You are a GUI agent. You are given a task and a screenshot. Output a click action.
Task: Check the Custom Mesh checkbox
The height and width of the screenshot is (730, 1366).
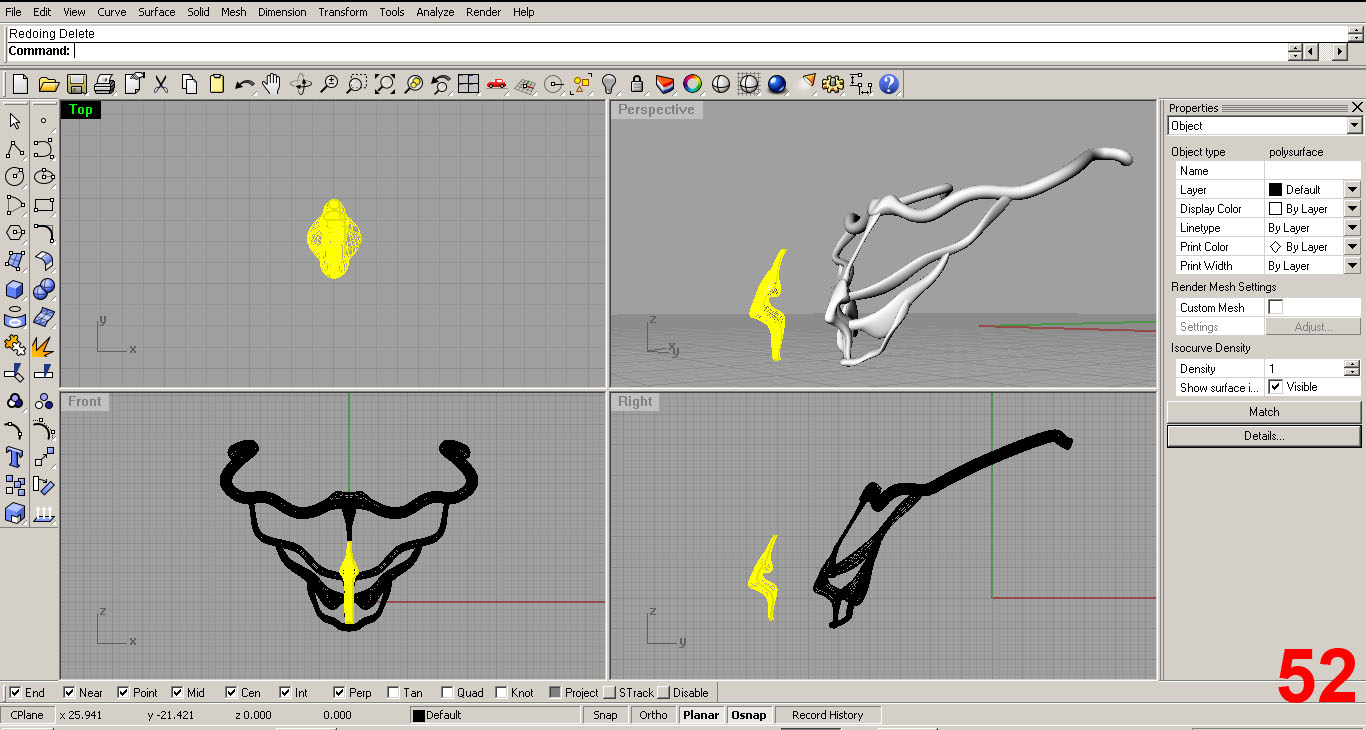[1275, 307]
